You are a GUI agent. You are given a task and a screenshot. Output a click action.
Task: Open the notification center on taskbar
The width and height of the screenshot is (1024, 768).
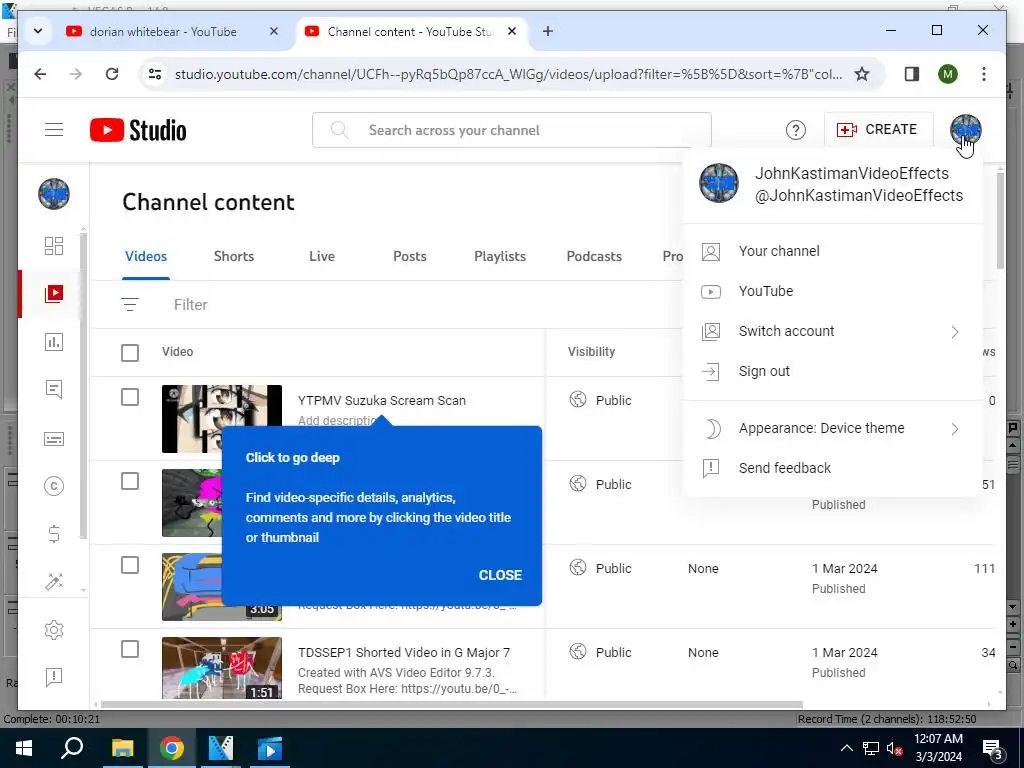(x=993, y=749)
